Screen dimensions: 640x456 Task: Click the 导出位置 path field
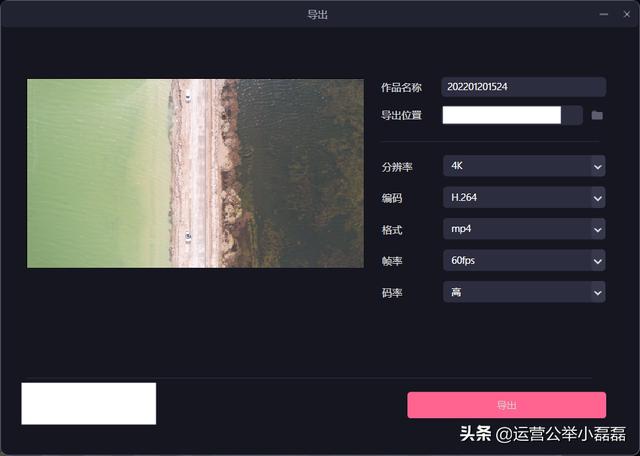pyautogui.click(x=512, y=115)
